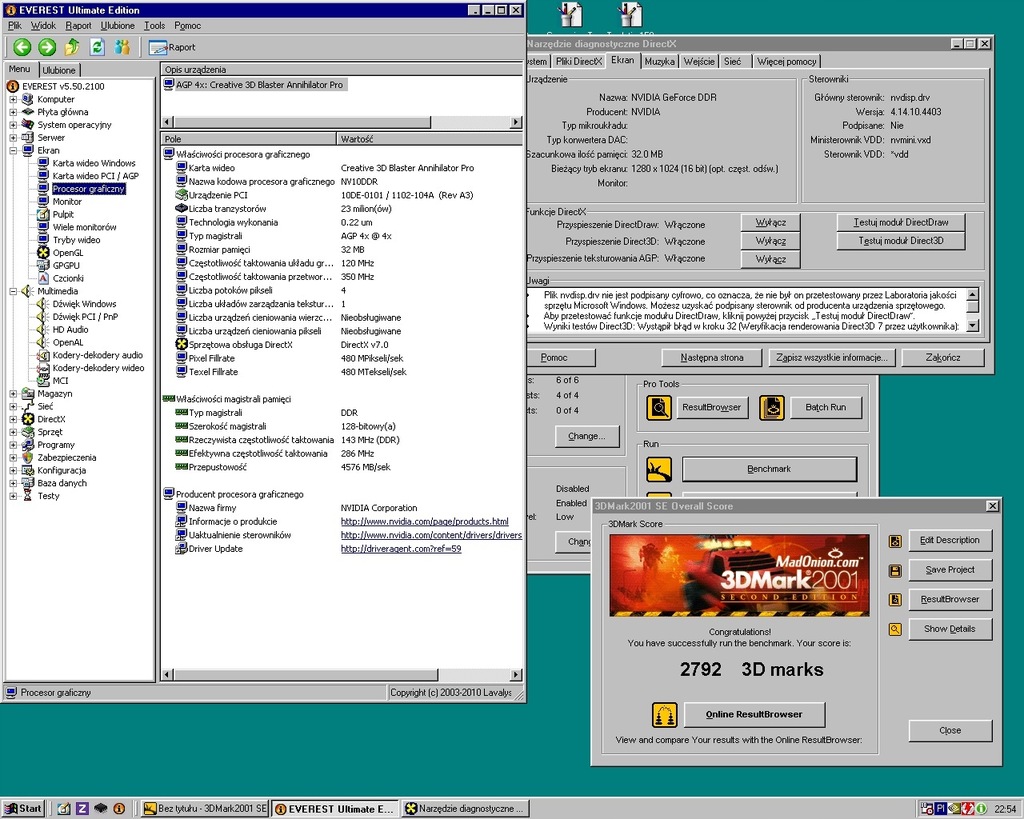1024x819 pixels.
Task: Open the Tools menu in EVEREST
Action: (154, 25)
